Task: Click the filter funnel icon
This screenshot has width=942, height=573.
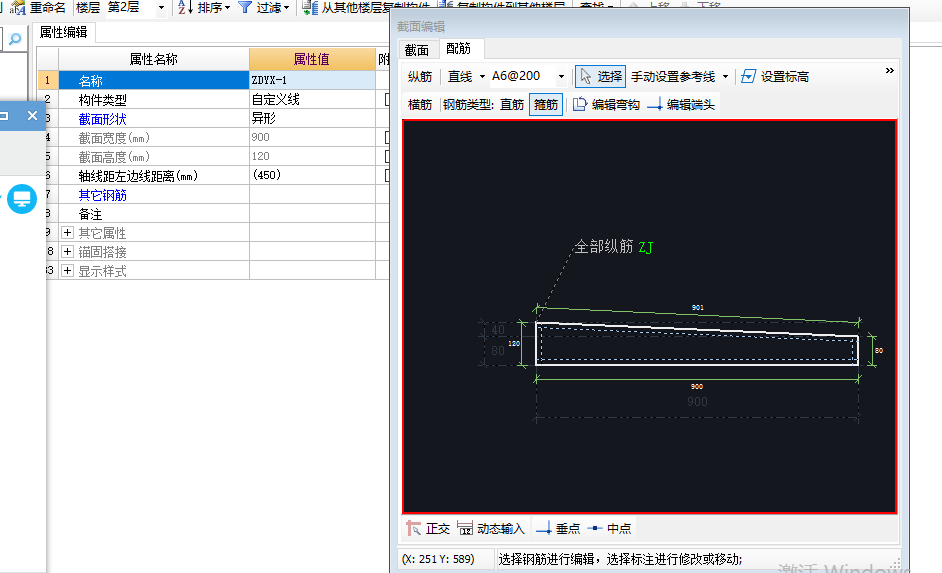Action: [x=245, y=7]
